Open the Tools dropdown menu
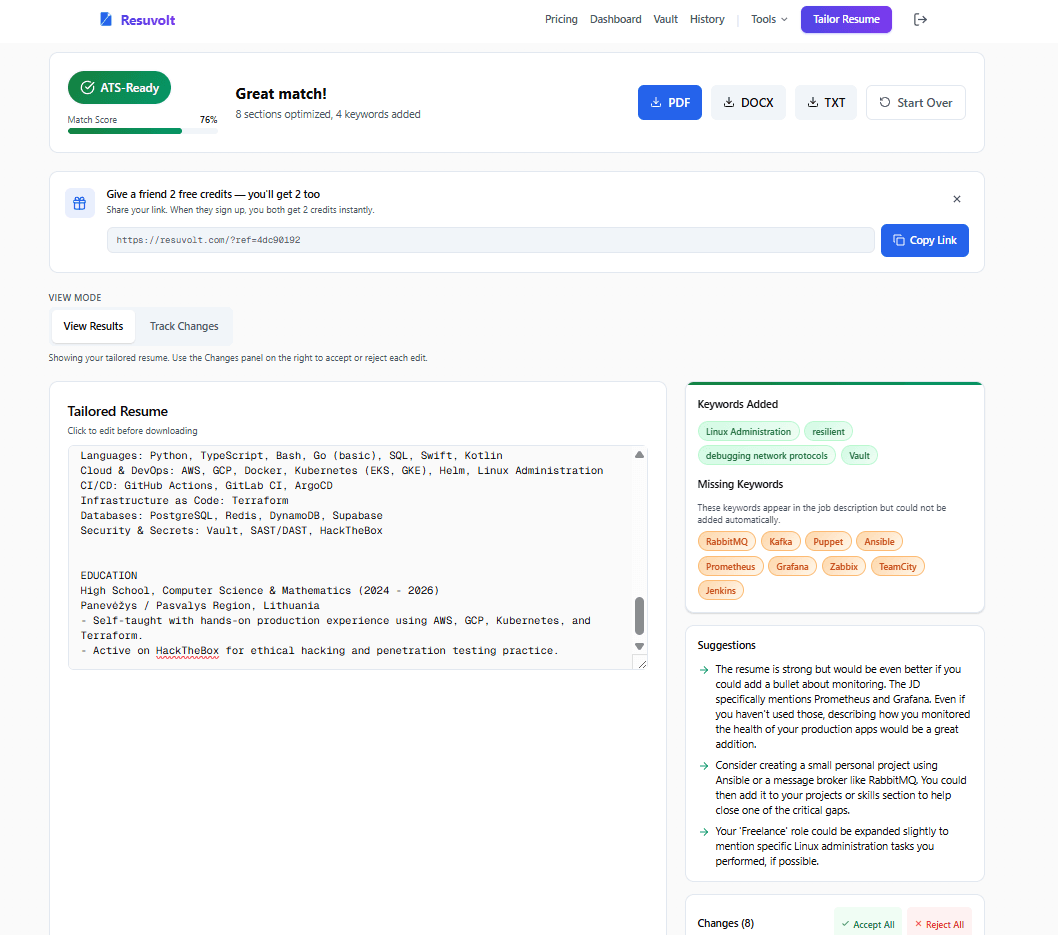This screenshot has height=935, width=1058. coord(768,19)
